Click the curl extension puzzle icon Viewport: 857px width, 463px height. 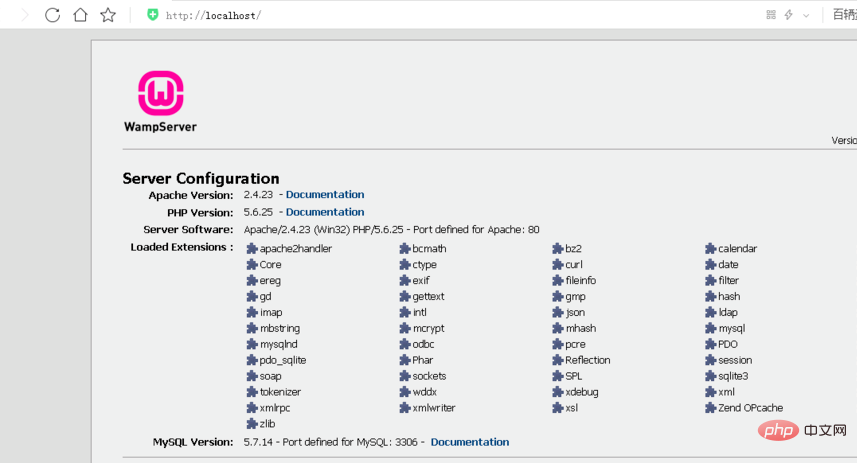557,265
